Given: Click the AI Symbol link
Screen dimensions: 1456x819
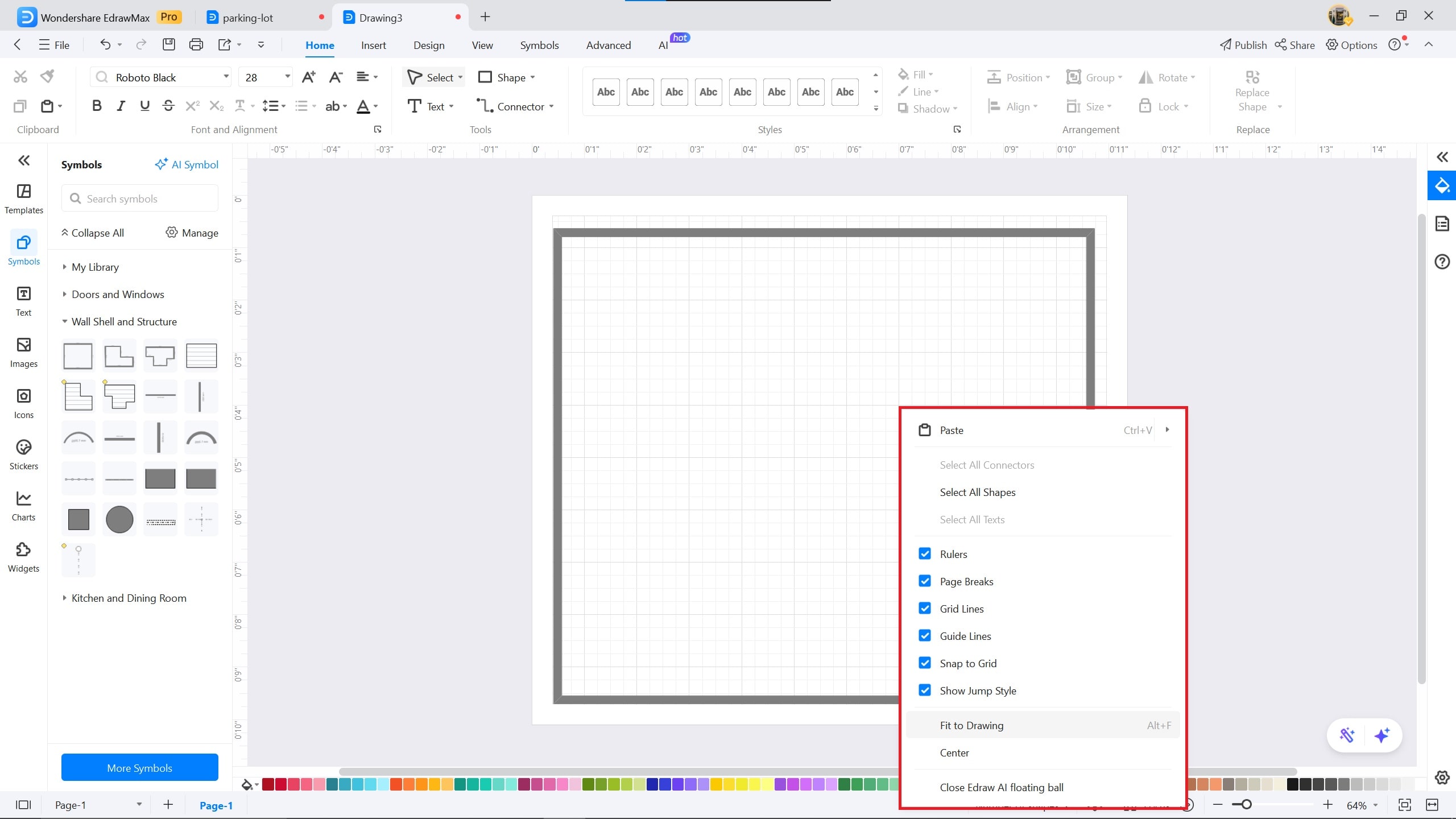Looking at the screenshot, I should (187, 164).
